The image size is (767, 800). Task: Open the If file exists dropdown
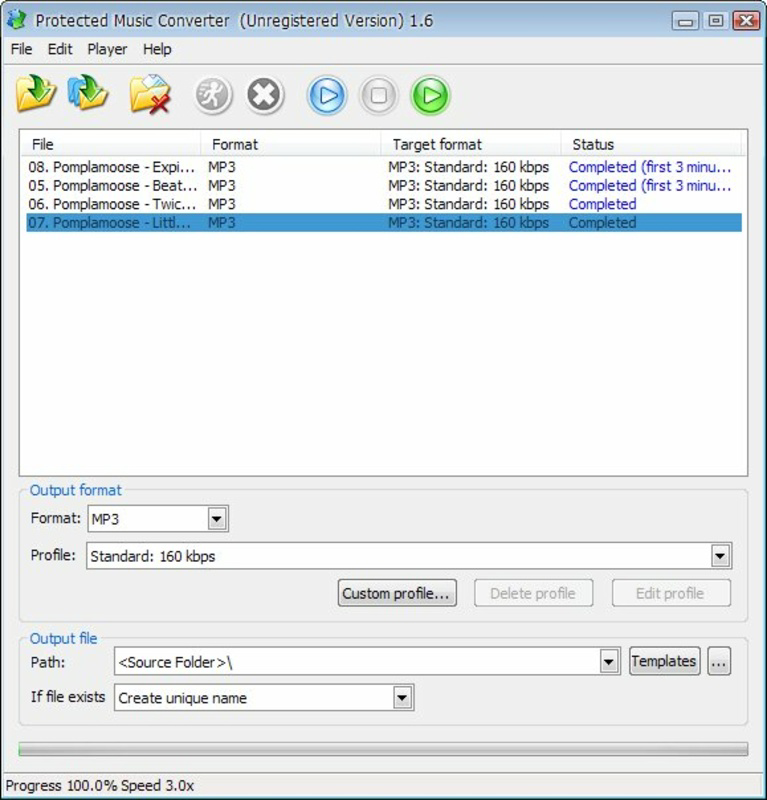402,697
